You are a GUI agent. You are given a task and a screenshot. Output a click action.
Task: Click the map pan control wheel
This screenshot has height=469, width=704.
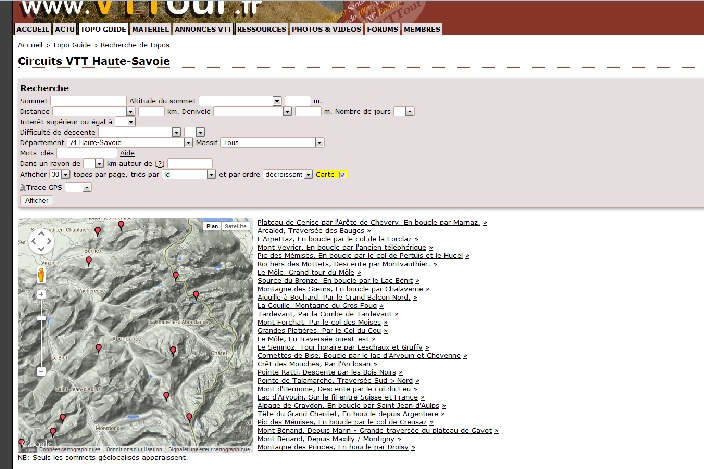coord(40,241)
